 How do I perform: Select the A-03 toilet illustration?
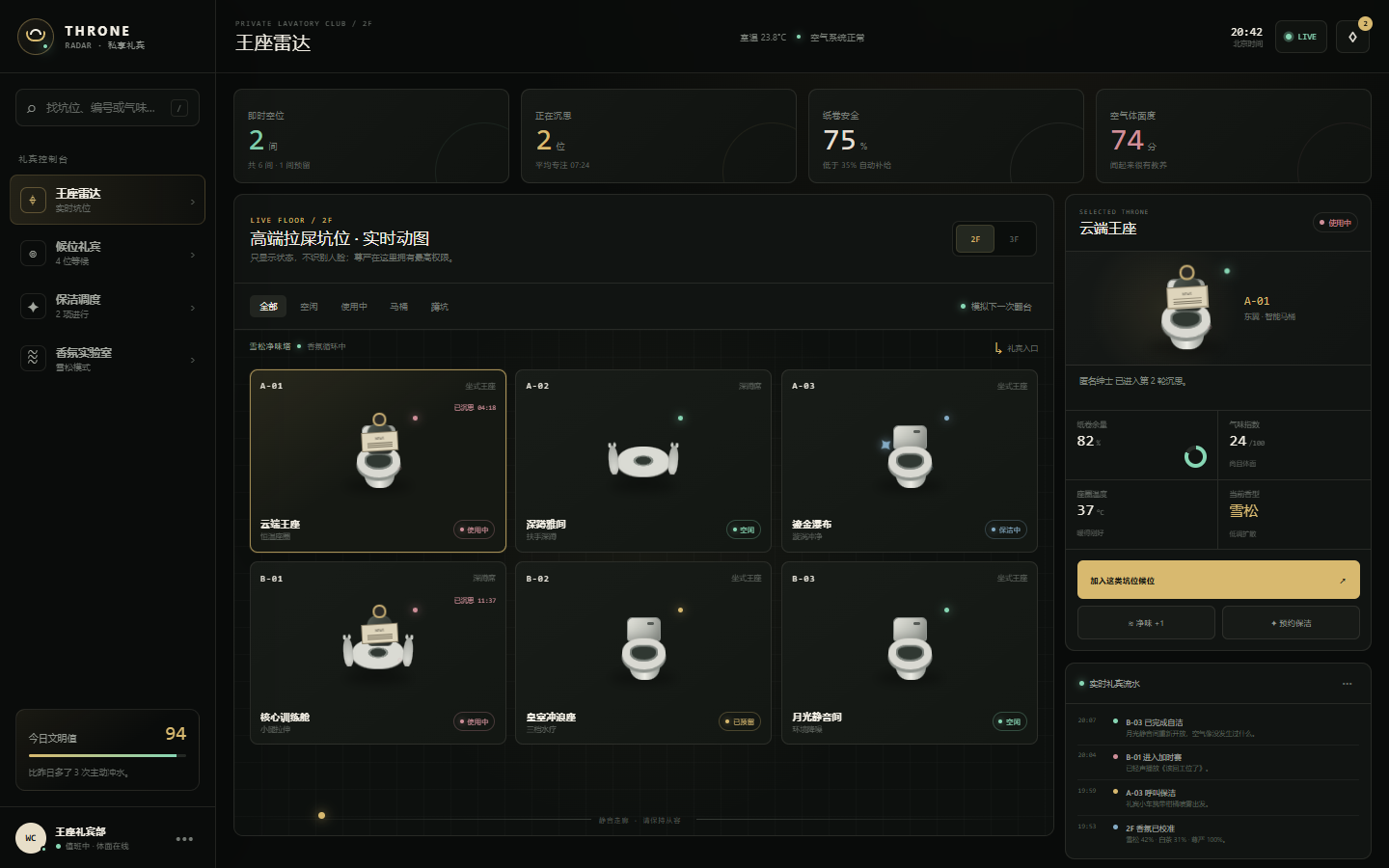910,455
